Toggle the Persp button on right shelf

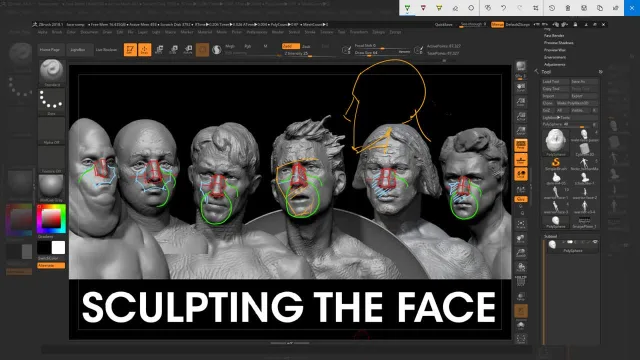point(521,145)
